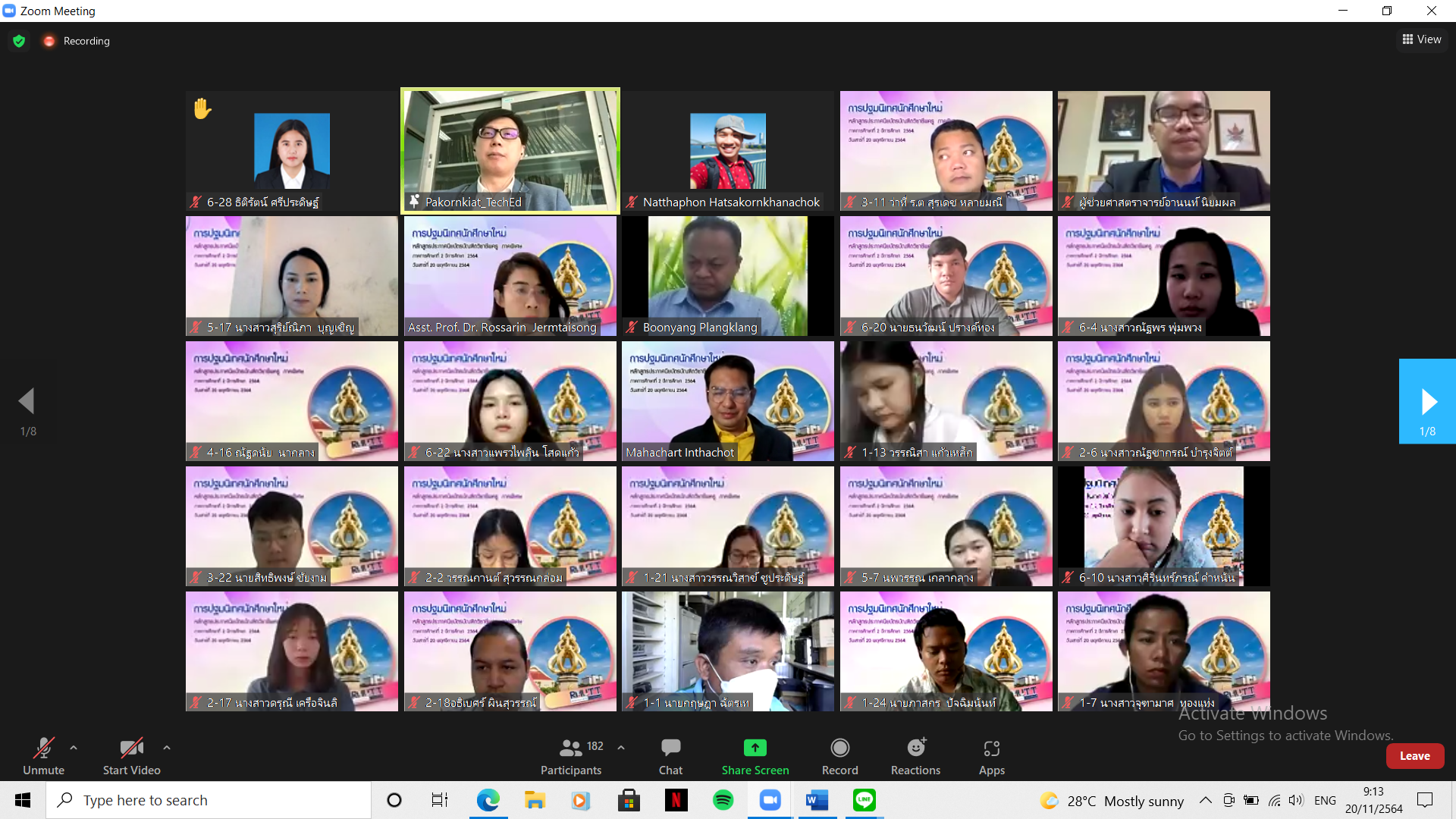Click the Unmute microphone button
This screenshot has height=819, width=1456.
pyautogui.click(x=43, y=756)
